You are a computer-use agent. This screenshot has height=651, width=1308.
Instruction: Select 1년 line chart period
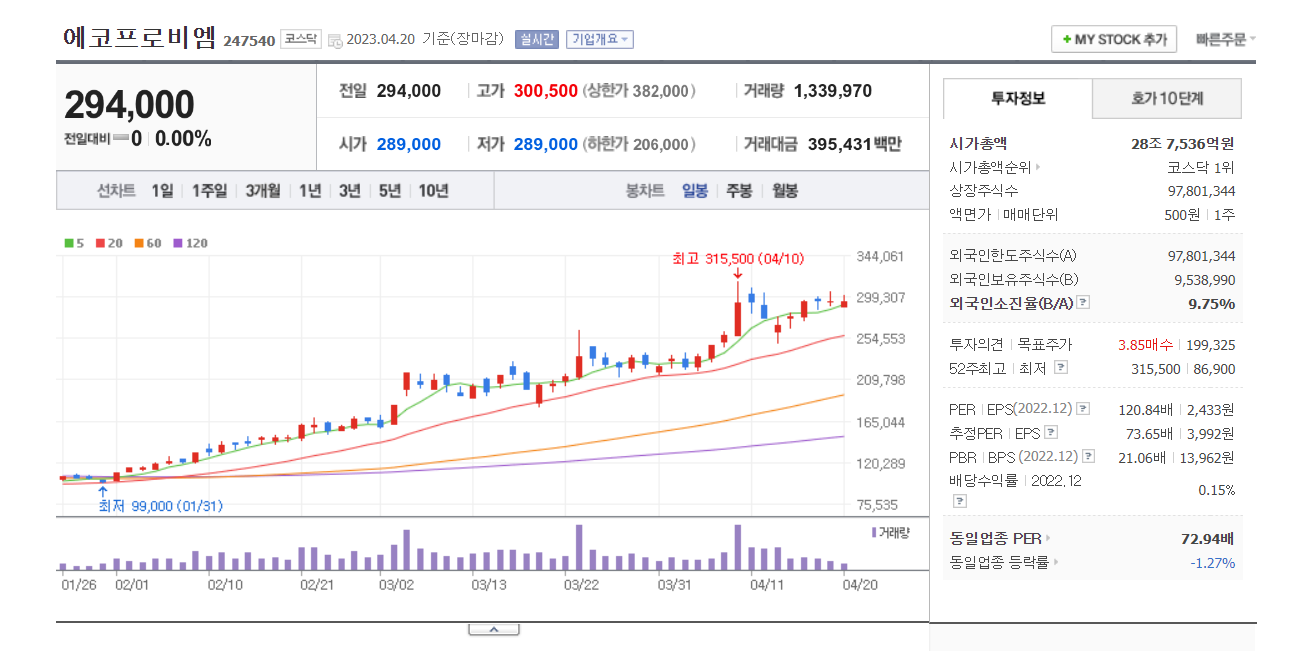(x=310, y=191)
